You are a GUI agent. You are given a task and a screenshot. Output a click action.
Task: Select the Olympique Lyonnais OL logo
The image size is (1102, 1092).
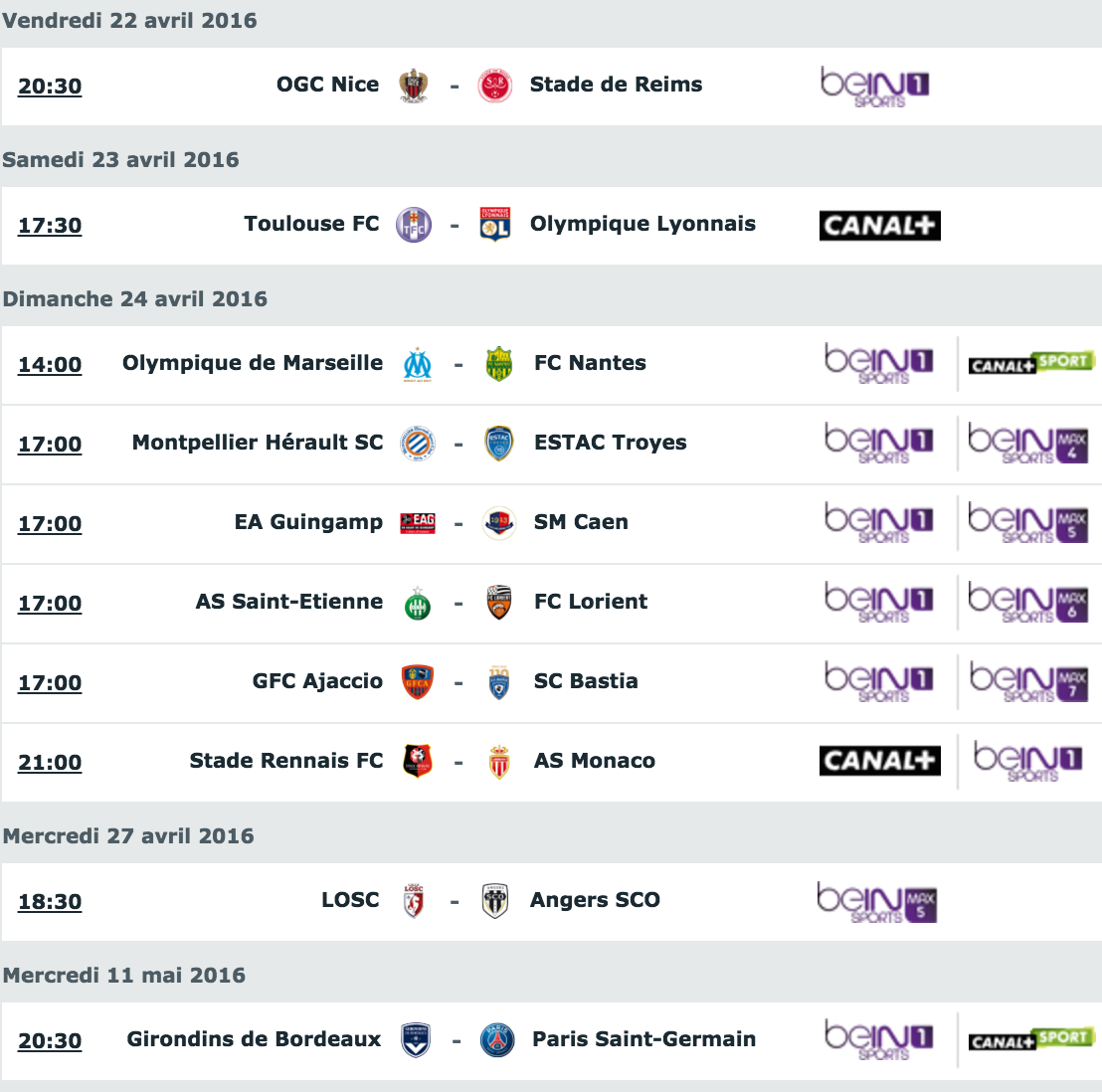[x=494, y=225]
